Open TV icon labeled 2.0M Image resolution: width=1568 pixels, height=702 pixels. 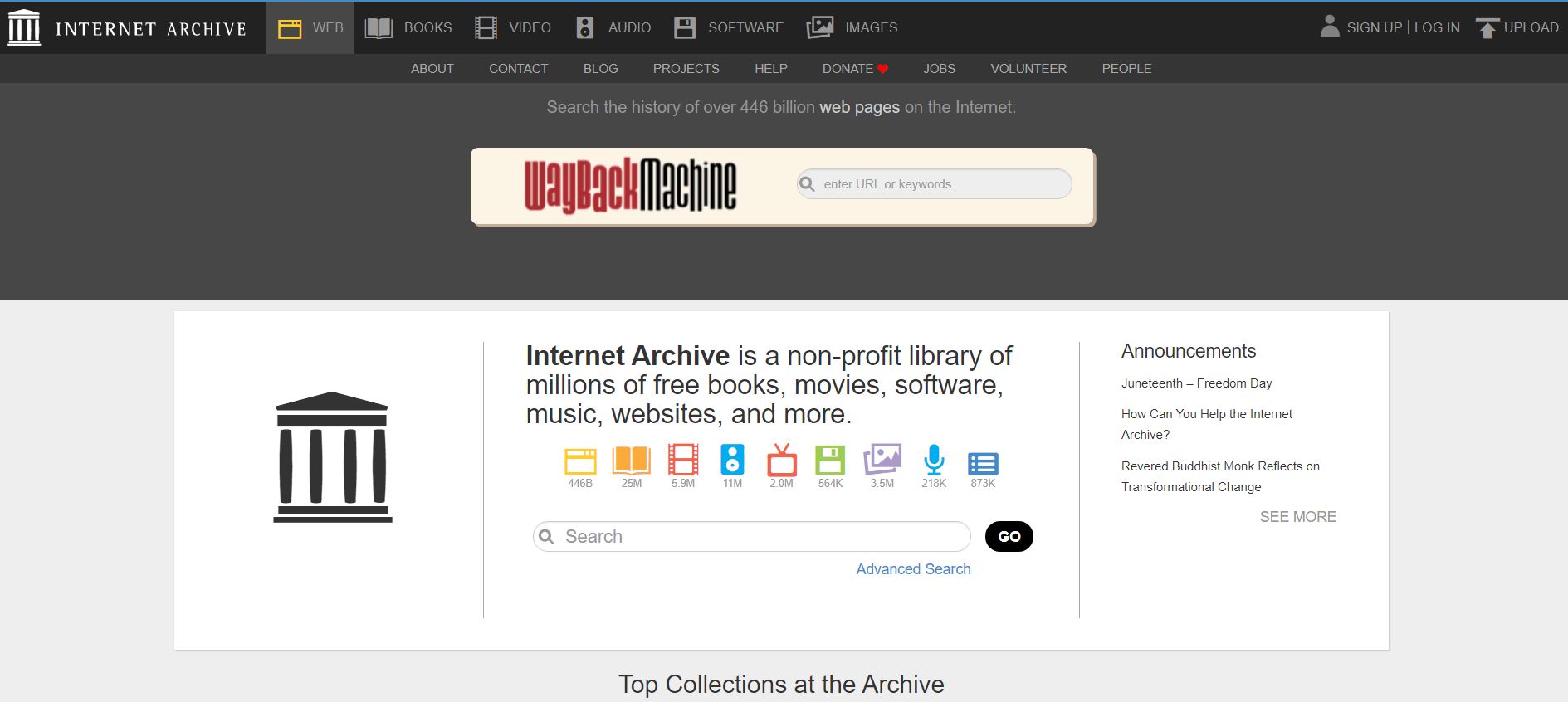point(781,460)
